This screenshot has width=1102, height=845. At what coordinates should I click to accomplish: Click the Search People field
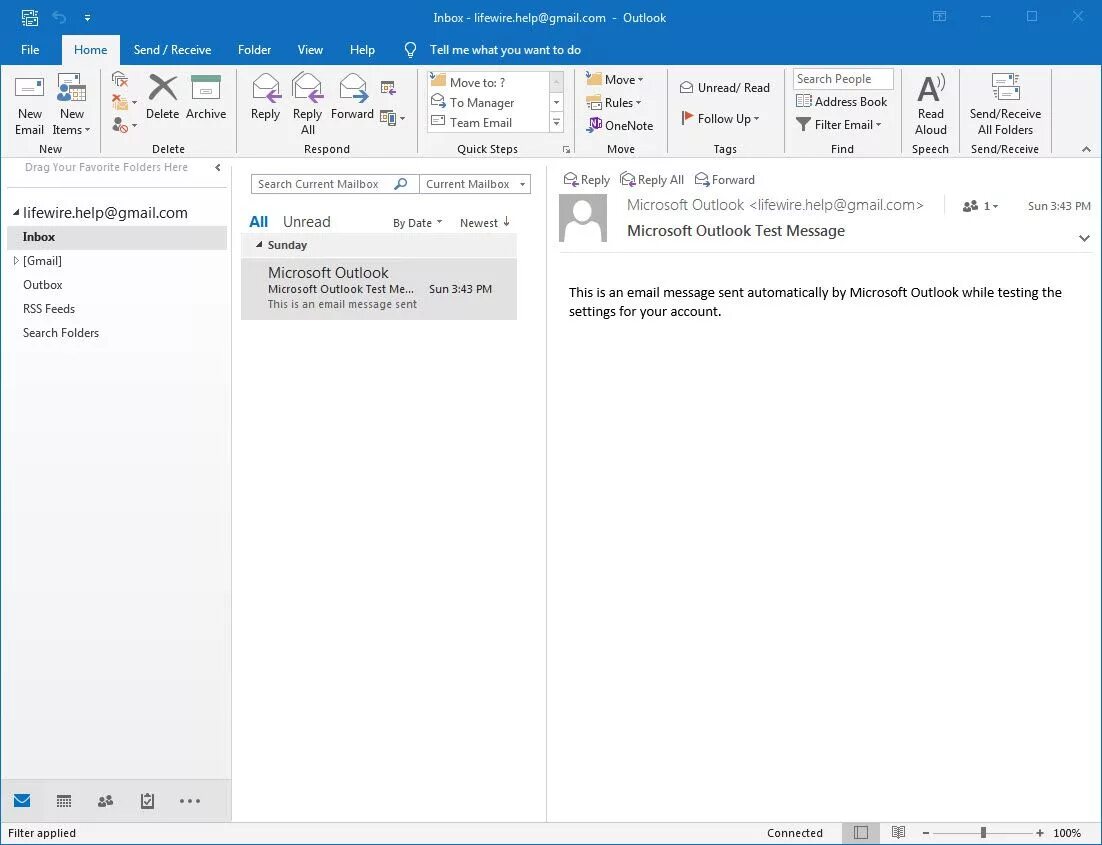(x=843, y=79)
